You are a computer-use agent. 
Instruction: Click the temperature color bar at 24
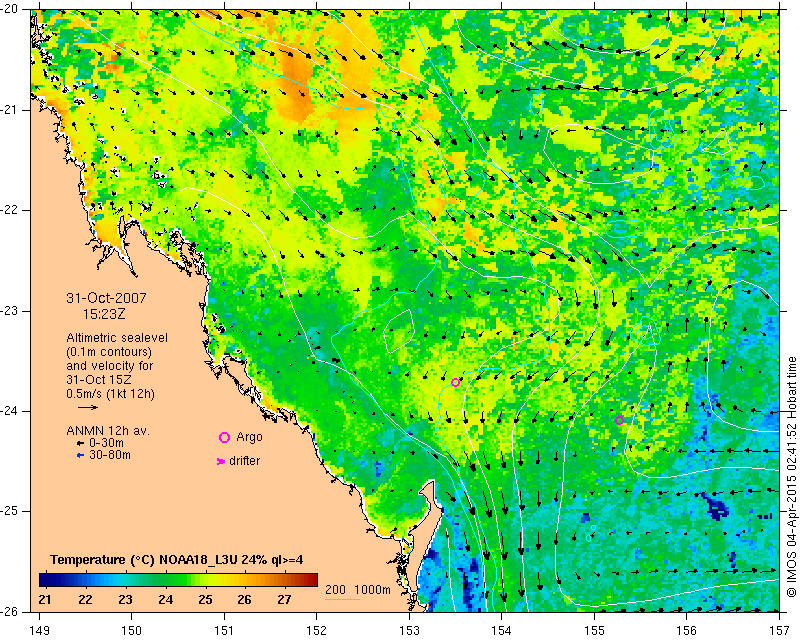coord(165,580)
